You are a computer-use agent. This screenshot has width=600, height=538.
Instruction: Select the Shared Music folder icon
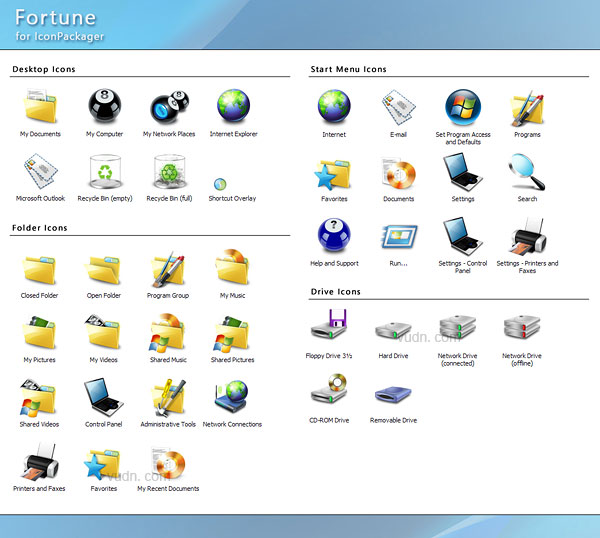pos(168,333)
